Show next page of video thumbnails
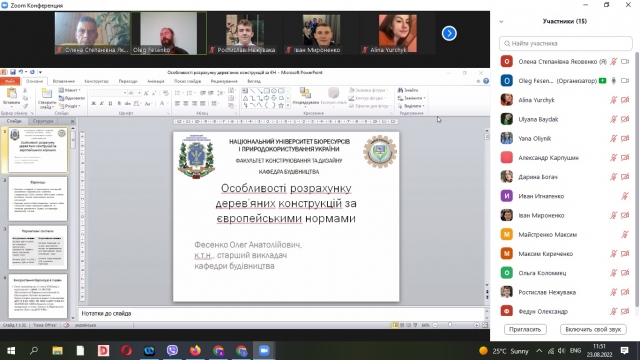640x360 pixels. (449, 33)
